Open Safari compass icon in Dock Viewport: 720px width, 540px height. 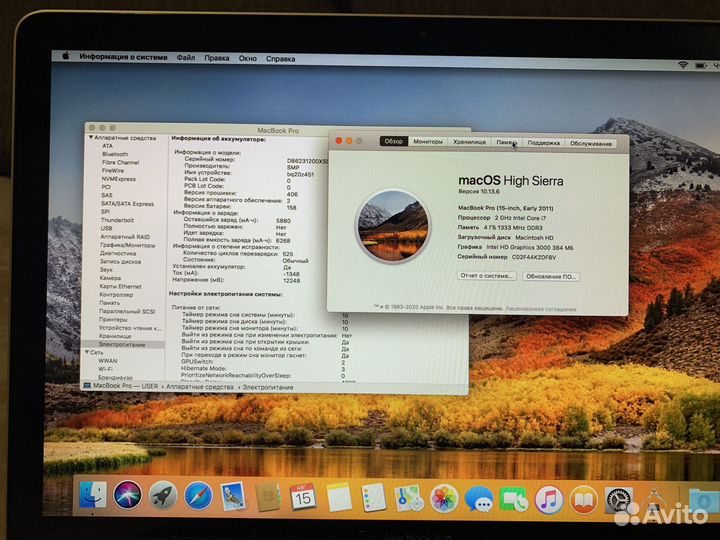pyautogui.click(x=198, y=496)
